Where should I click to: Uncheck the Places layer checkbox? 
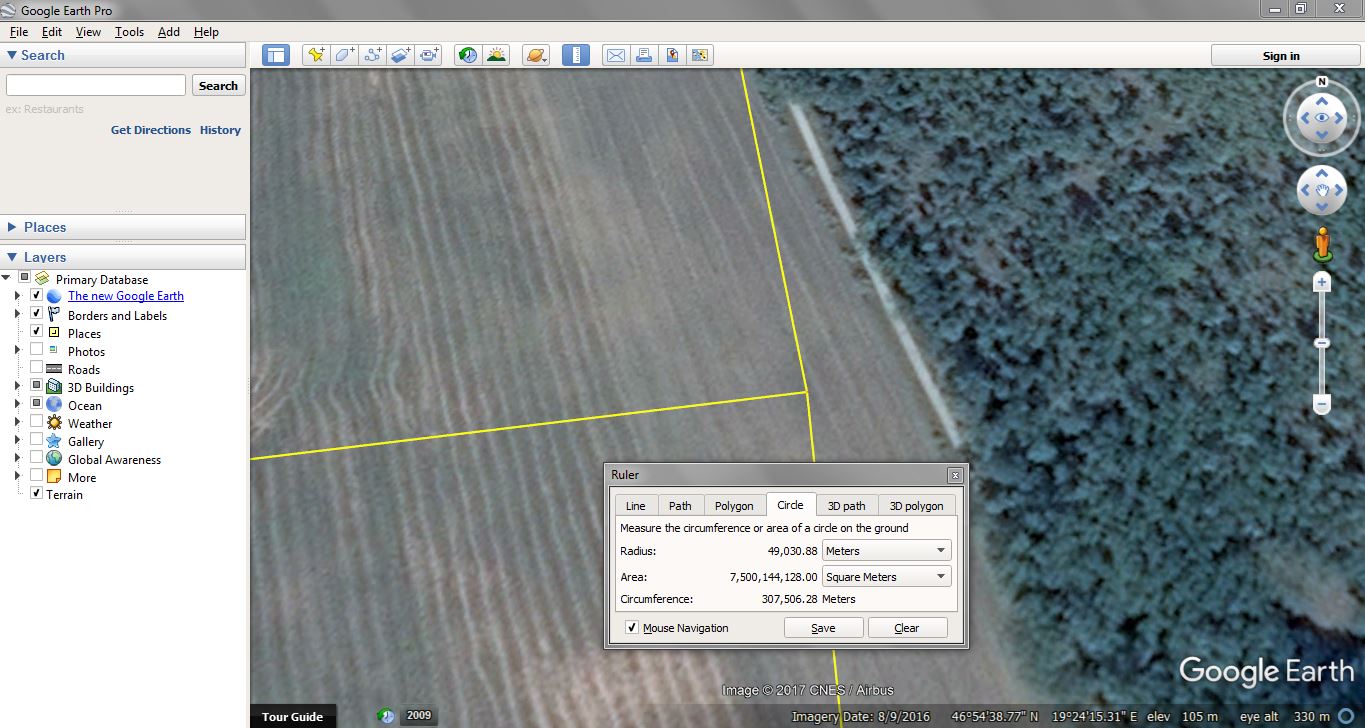click(x=37, y=331)
